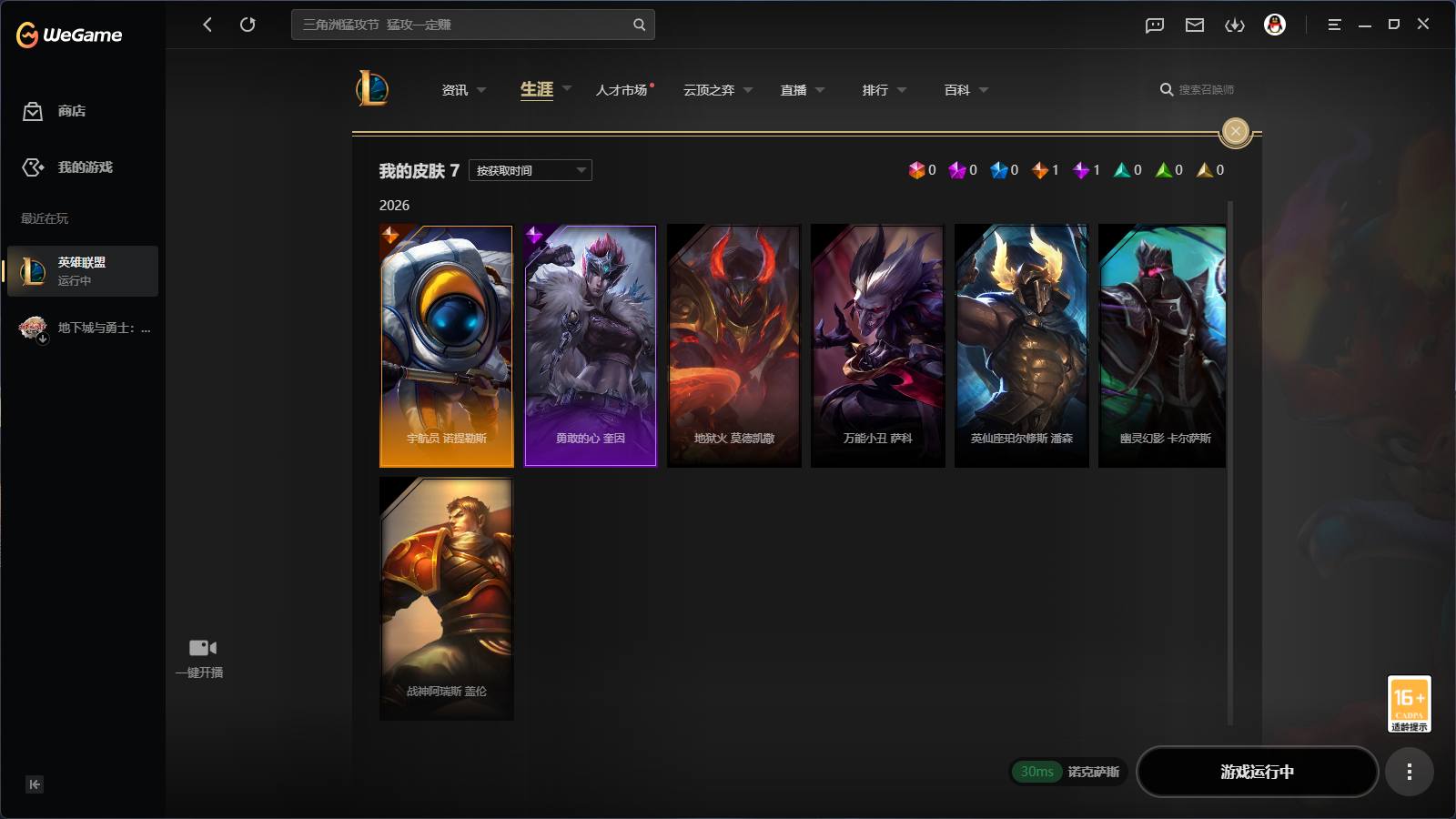The image size is (1456, 819).
Task: Open the 勇敢的心 奎因 skin card
Action: click(591, 346)
